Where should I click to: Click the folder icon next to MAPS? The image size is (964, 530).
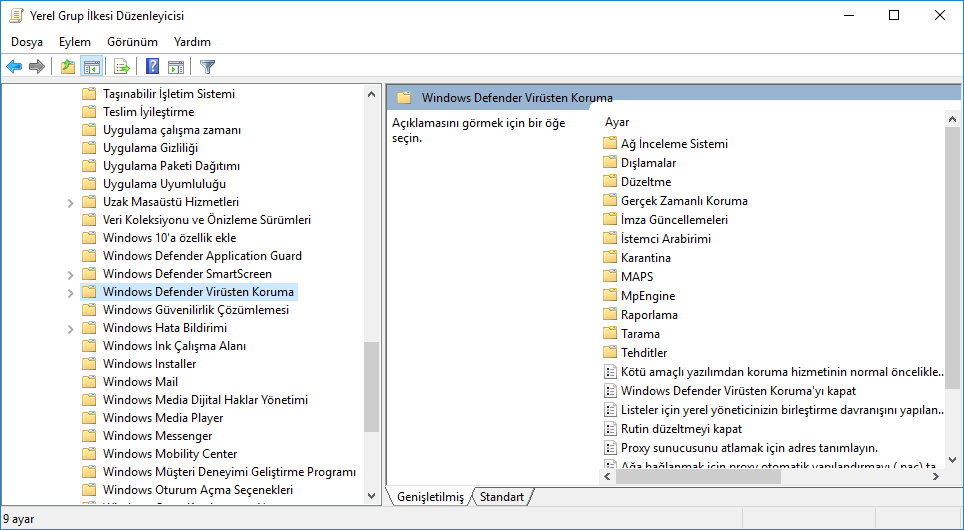tap(610, 277)
